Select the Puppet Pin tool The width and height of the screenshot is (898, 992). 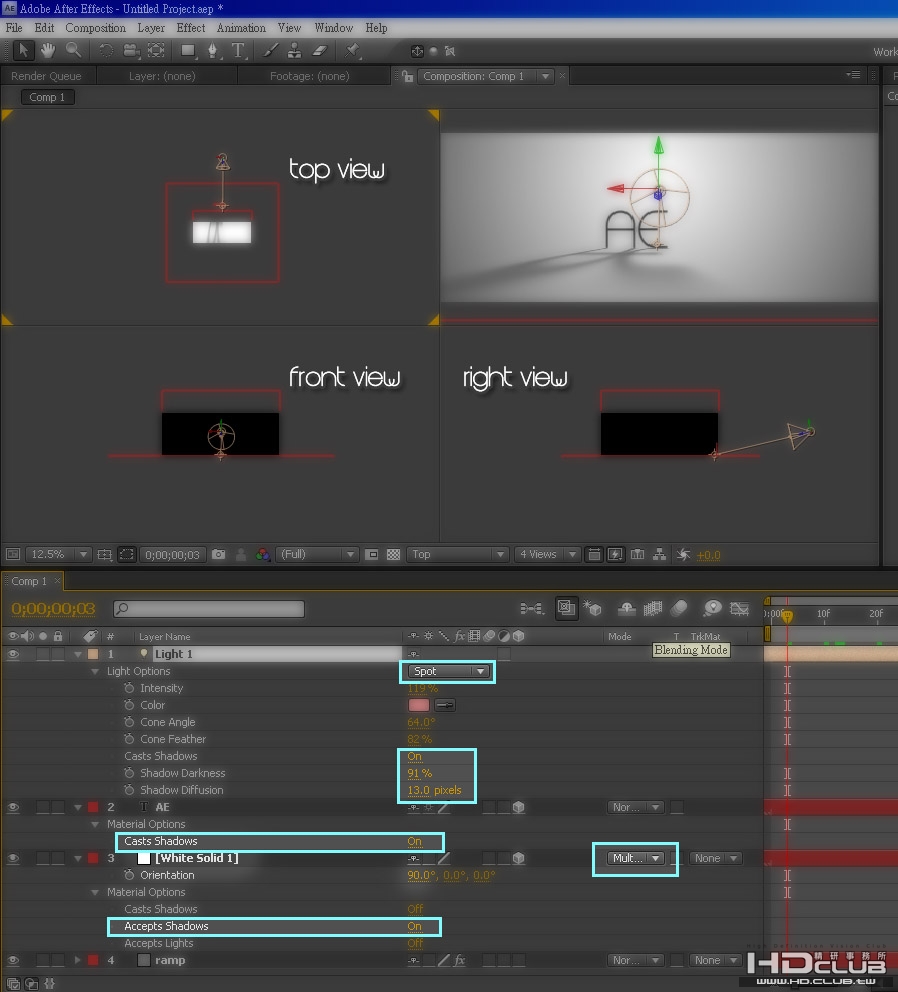click(352, 51)
